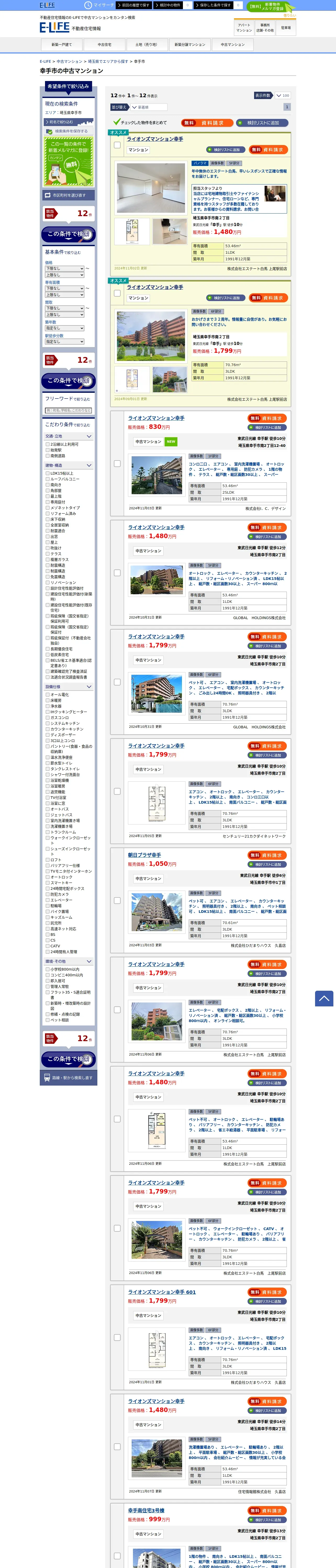Check the box for the 朝日プラザ幸手 listing

[117, 900]
